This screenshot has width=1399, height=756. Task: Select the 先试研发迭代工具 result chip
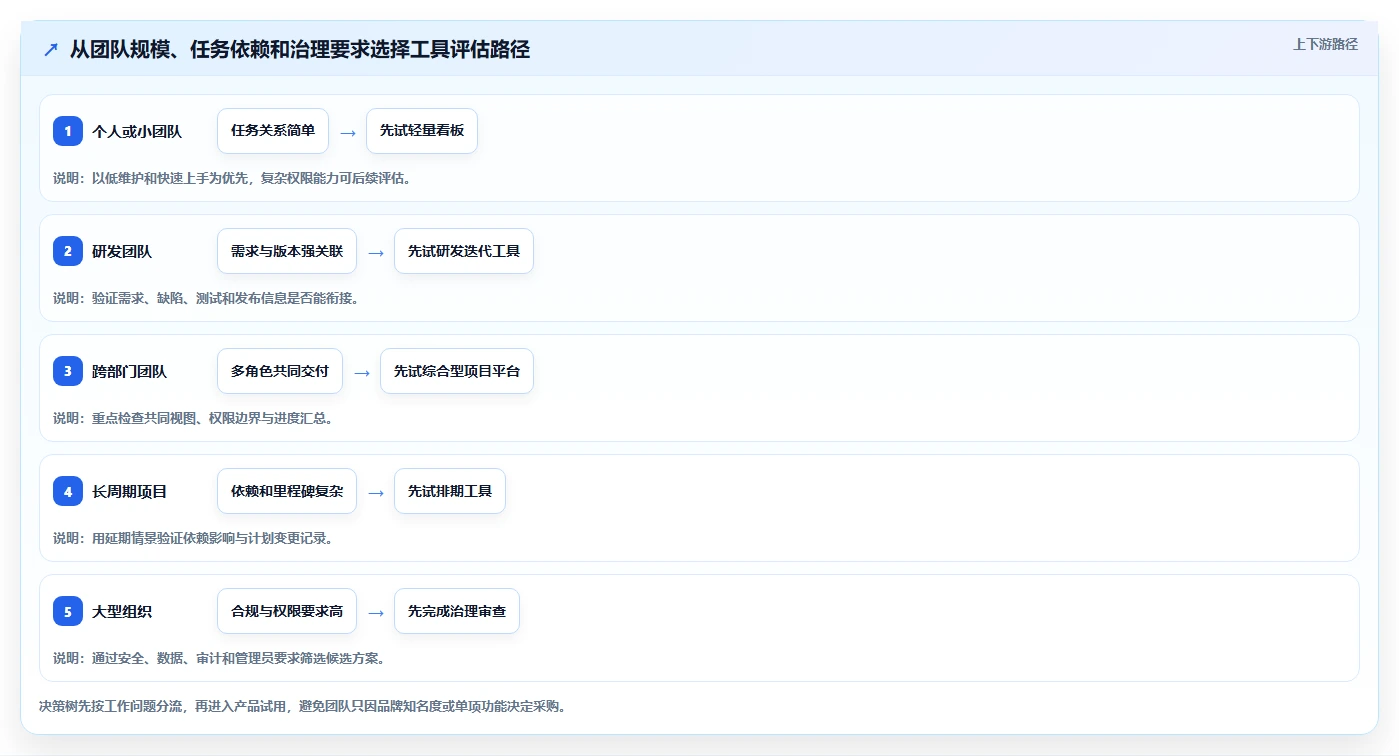coord(464,251)
